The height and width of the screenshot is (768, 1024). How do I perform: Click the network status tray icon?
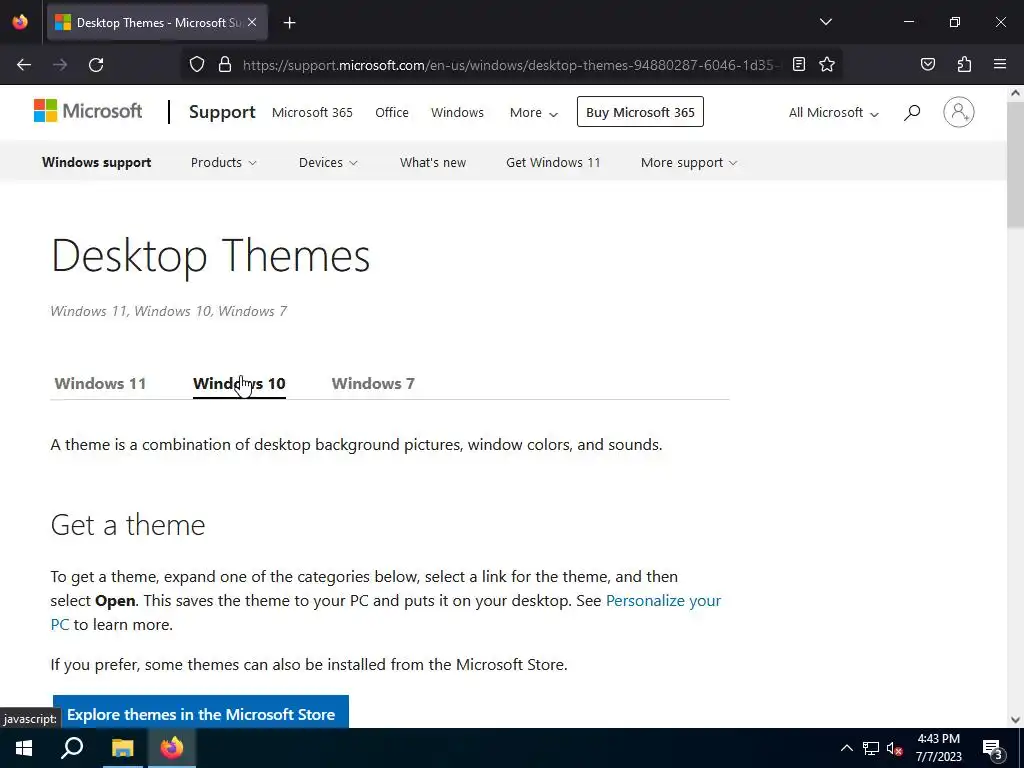click(x=871, y=748)
